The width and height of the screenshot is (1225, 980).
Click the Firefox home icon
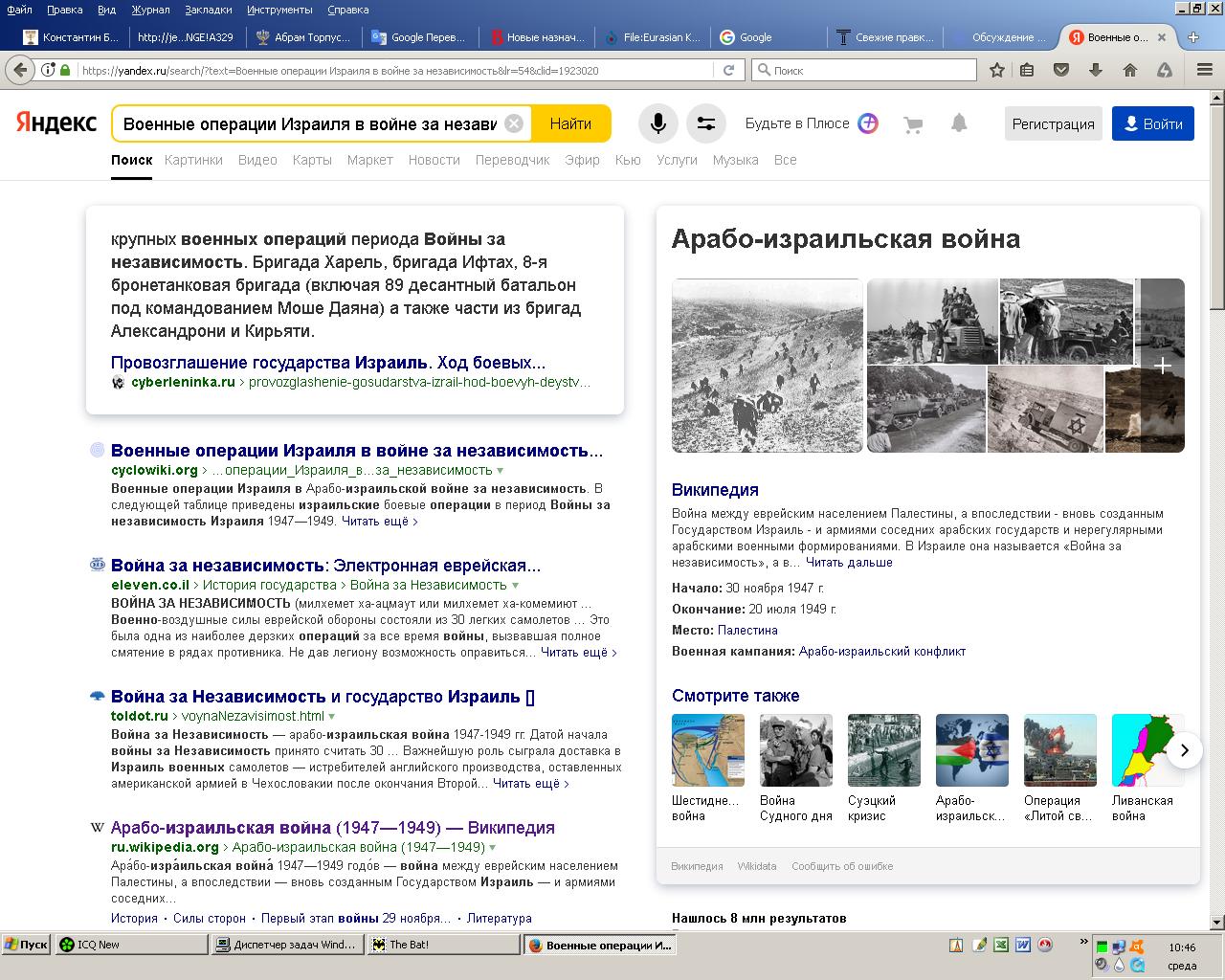pyautogui.click(x=1129, y=70)
